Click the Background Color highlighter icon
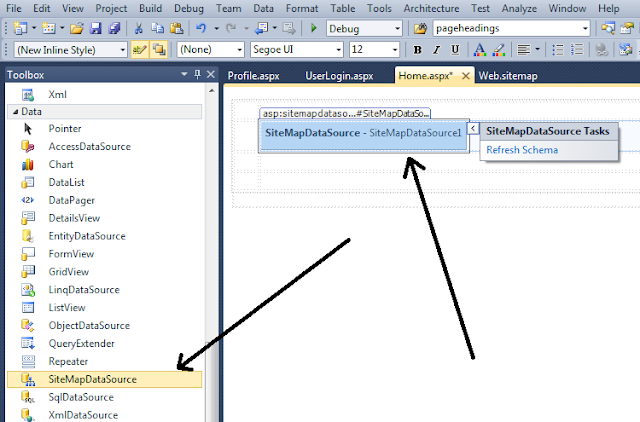Screen dimensions: 640x422 pos(498,50)
